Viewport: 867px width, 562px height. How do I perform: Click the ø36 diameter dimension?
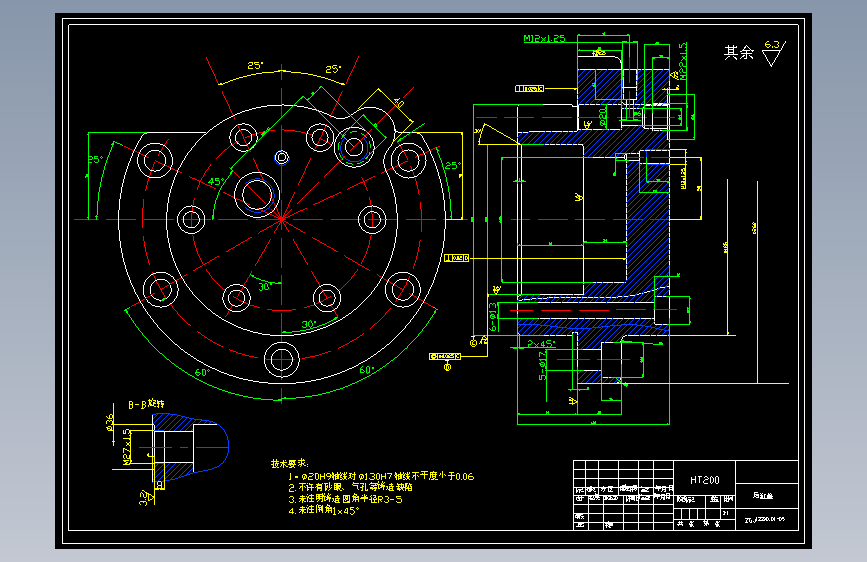coord(109,422)
